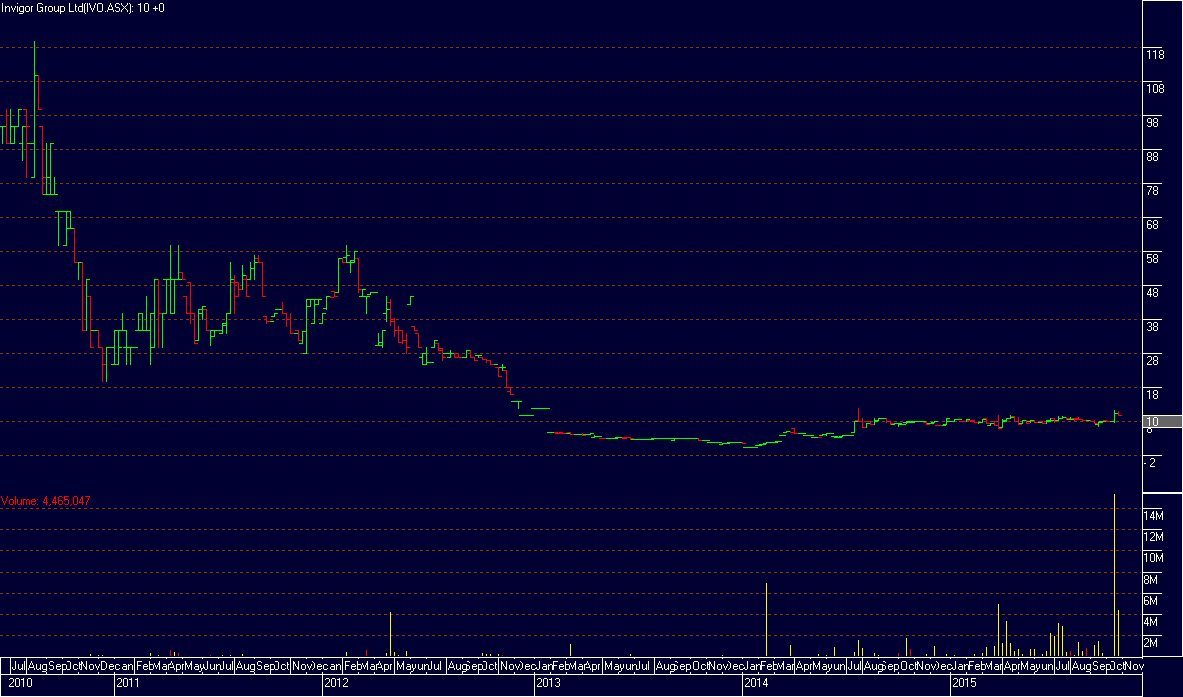Viewport: 1183px width, 697px height.
Task: Click the yellow volume spike in April 2012
Action: (x=391, y=634)
